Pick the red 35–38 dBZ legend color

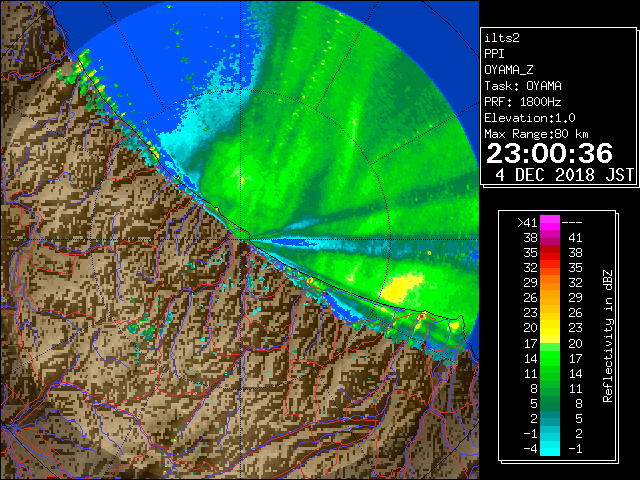550,253
